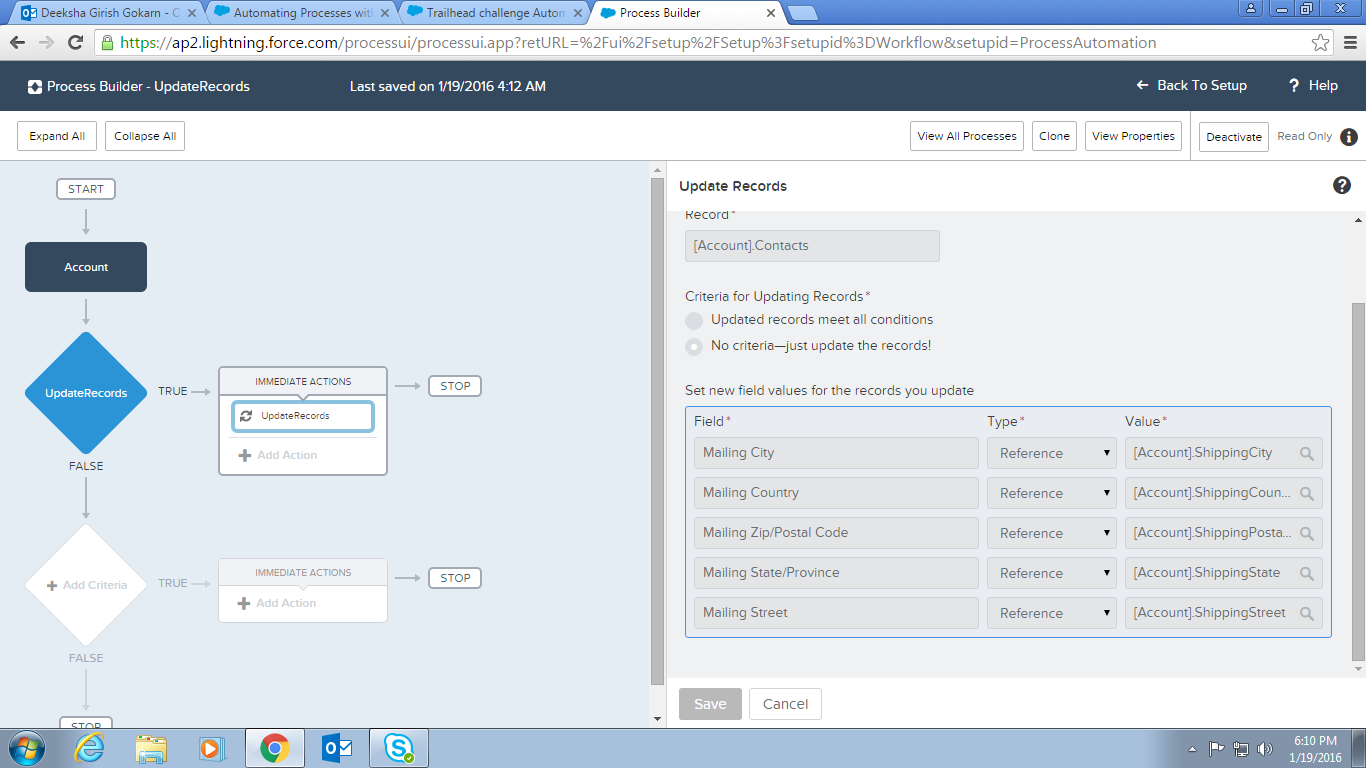Cancel the Update Records changes
This screenshot has width=1366, height=768.
[785, 704]
